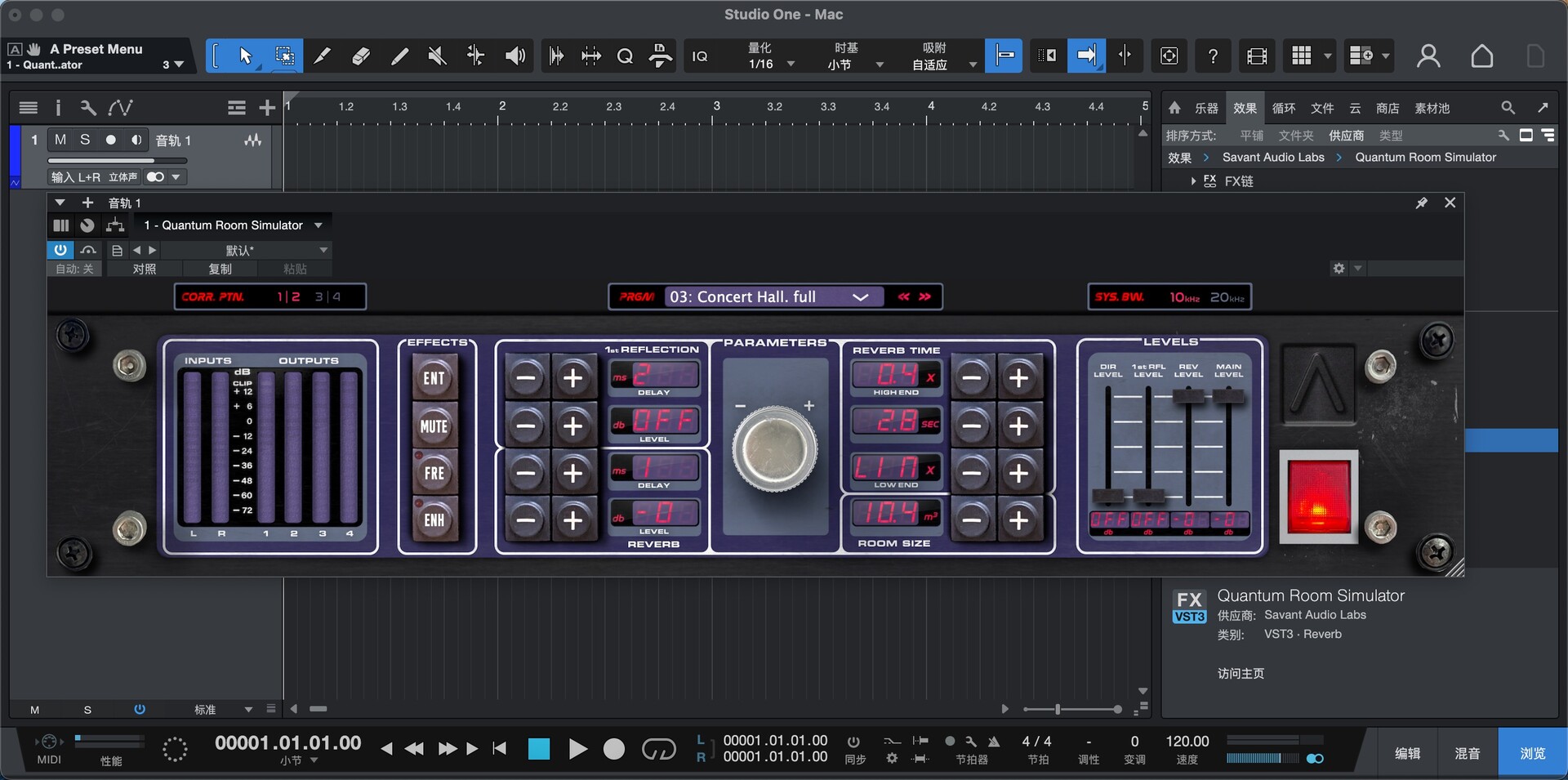Open plugin settings gear icon
This screenshot has height=780, width=1568.
coord(1339,268)
